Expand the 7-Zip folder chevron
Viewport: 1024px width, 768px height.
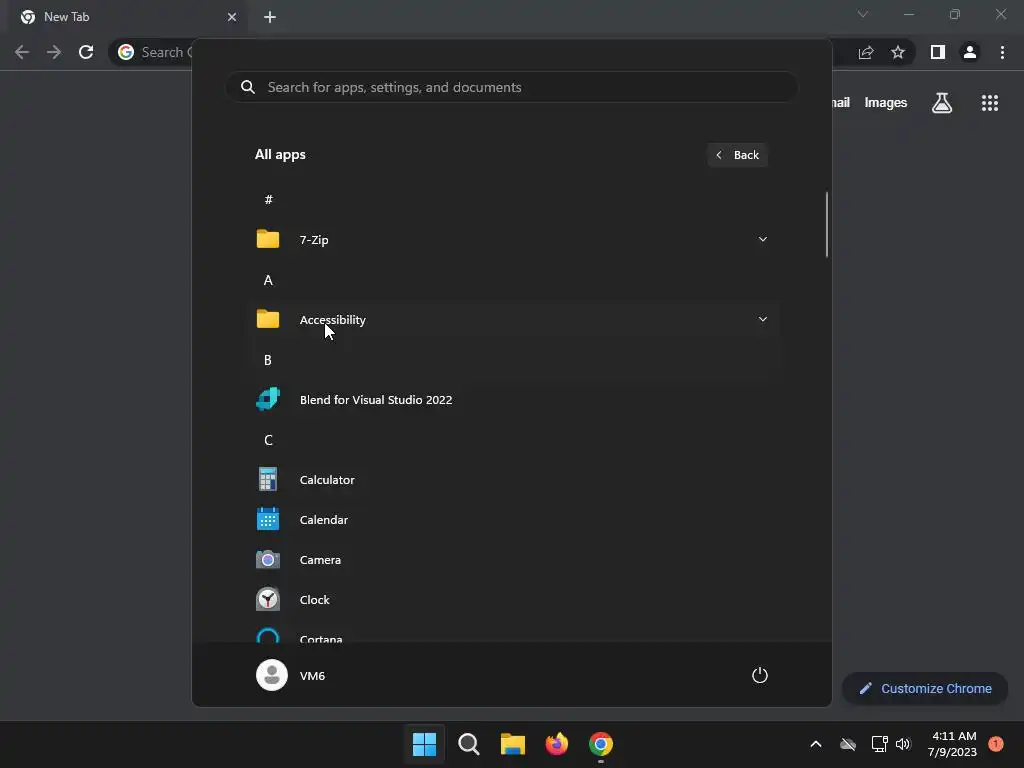(763, 239)
